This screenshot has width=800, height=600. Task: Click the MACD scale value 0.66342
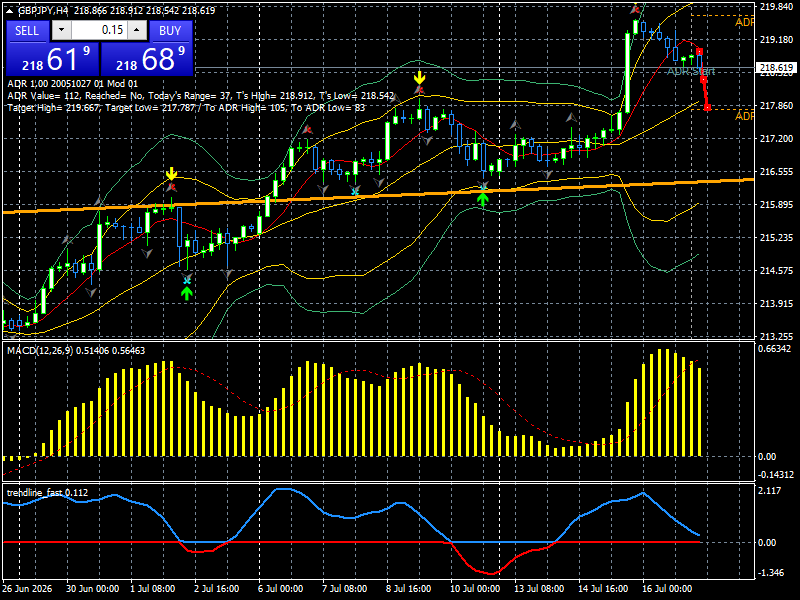(775, 349)
